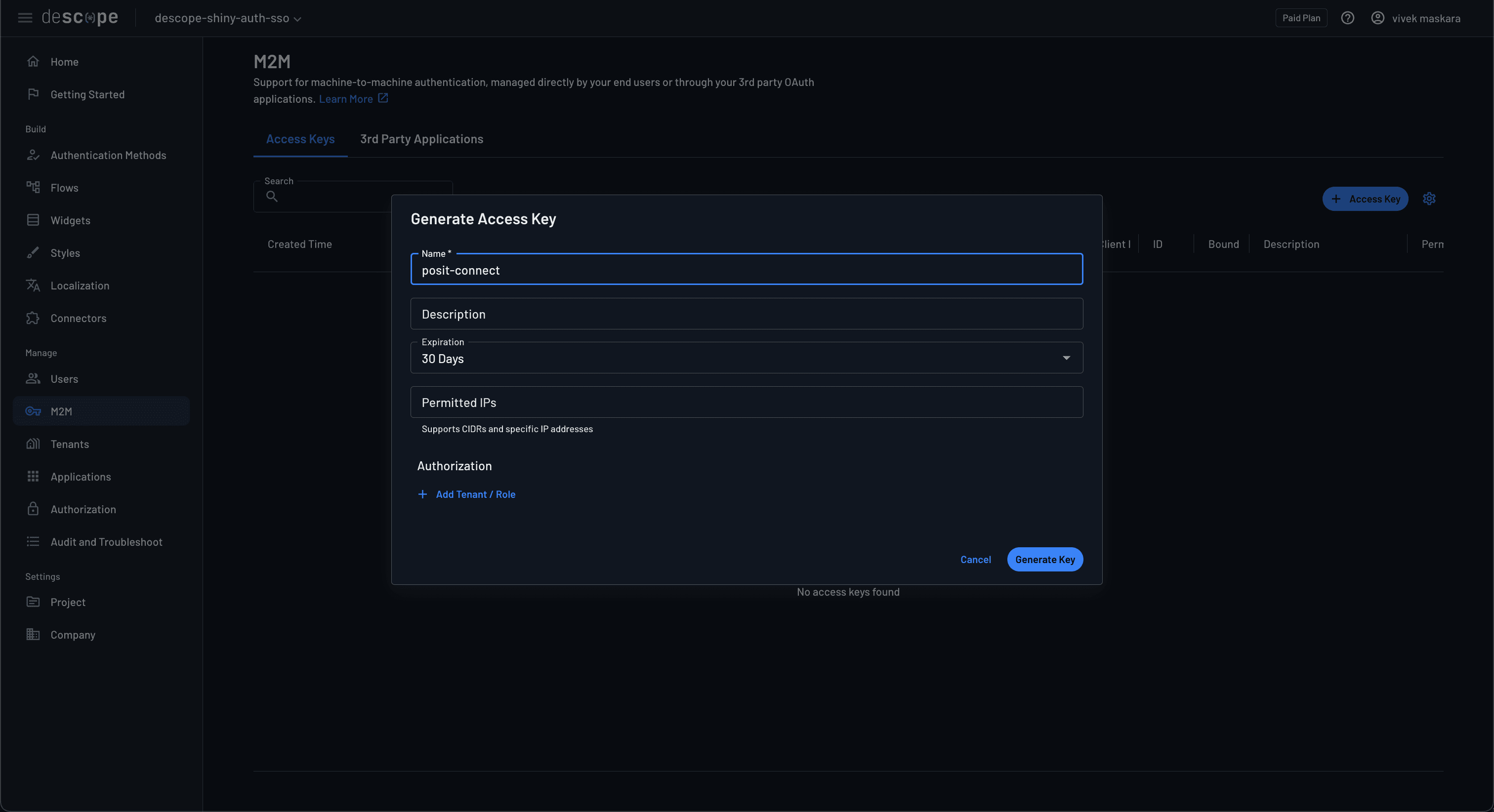Viewport: 1494px width, 812px height.
Task: Open the Flows builder
Action: coord(64,187)
